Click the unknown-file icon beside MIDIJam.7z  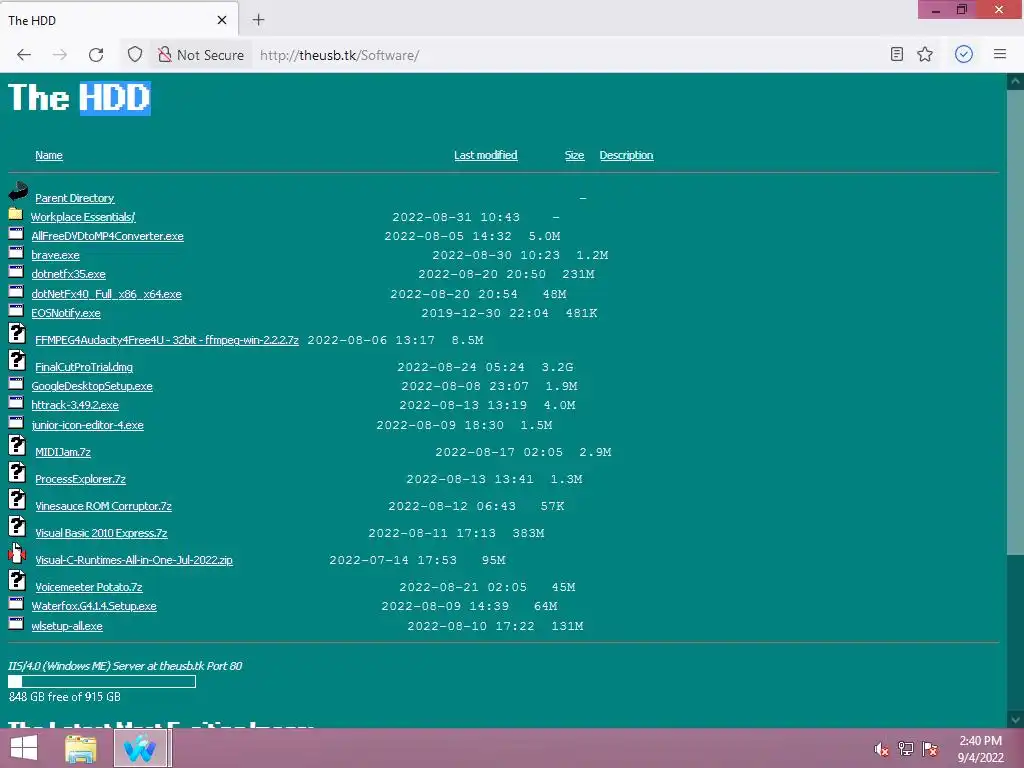(x=18, y=445)
